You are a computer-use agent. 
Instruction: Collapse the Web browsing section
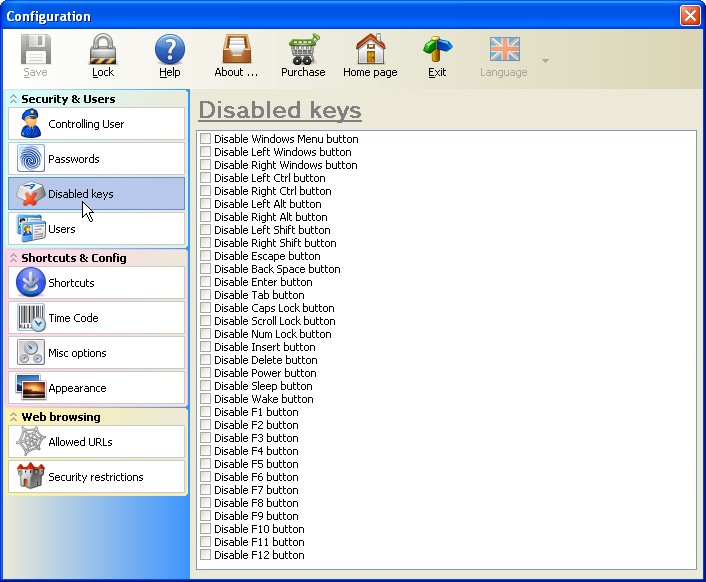14,417
